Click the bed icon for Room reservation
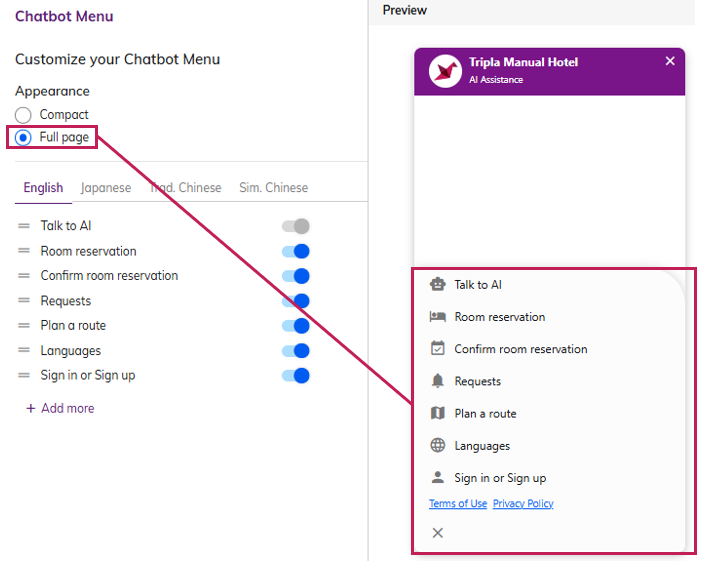This screenshot has height=562, width=703. pos(437,317)
